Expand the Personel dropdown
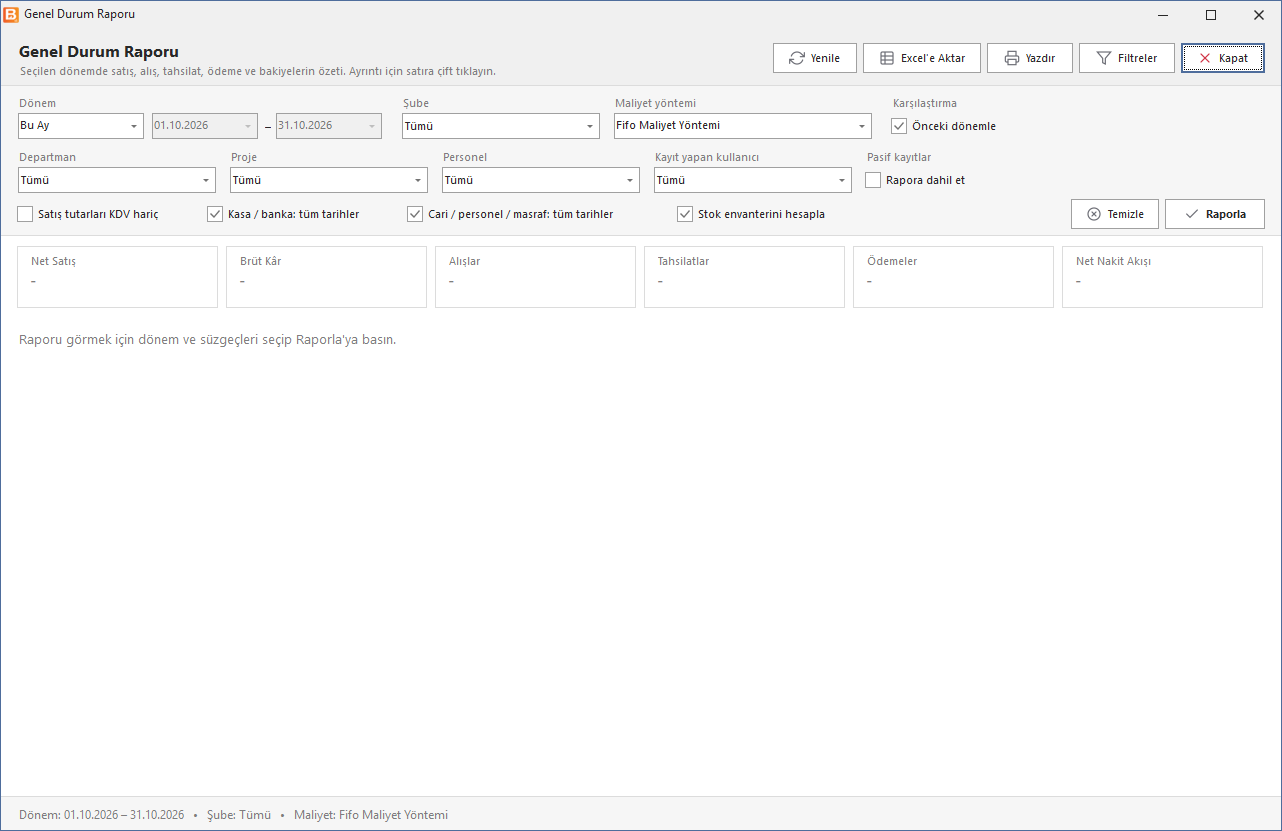This screenshot has width=1282, height=831. 541,180
